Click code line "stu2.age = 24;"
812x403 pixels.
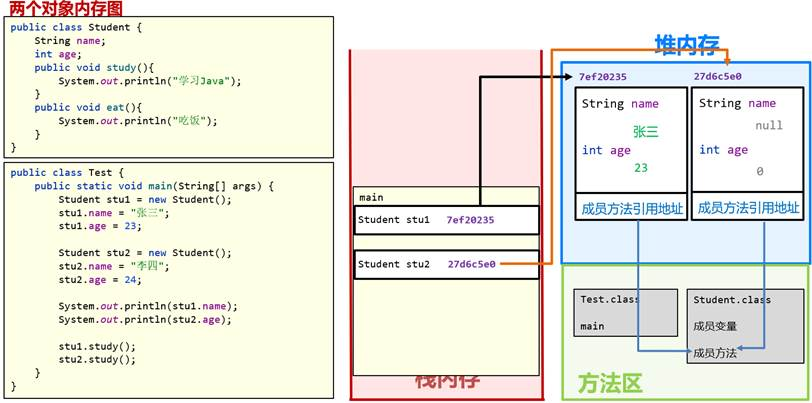99,279
